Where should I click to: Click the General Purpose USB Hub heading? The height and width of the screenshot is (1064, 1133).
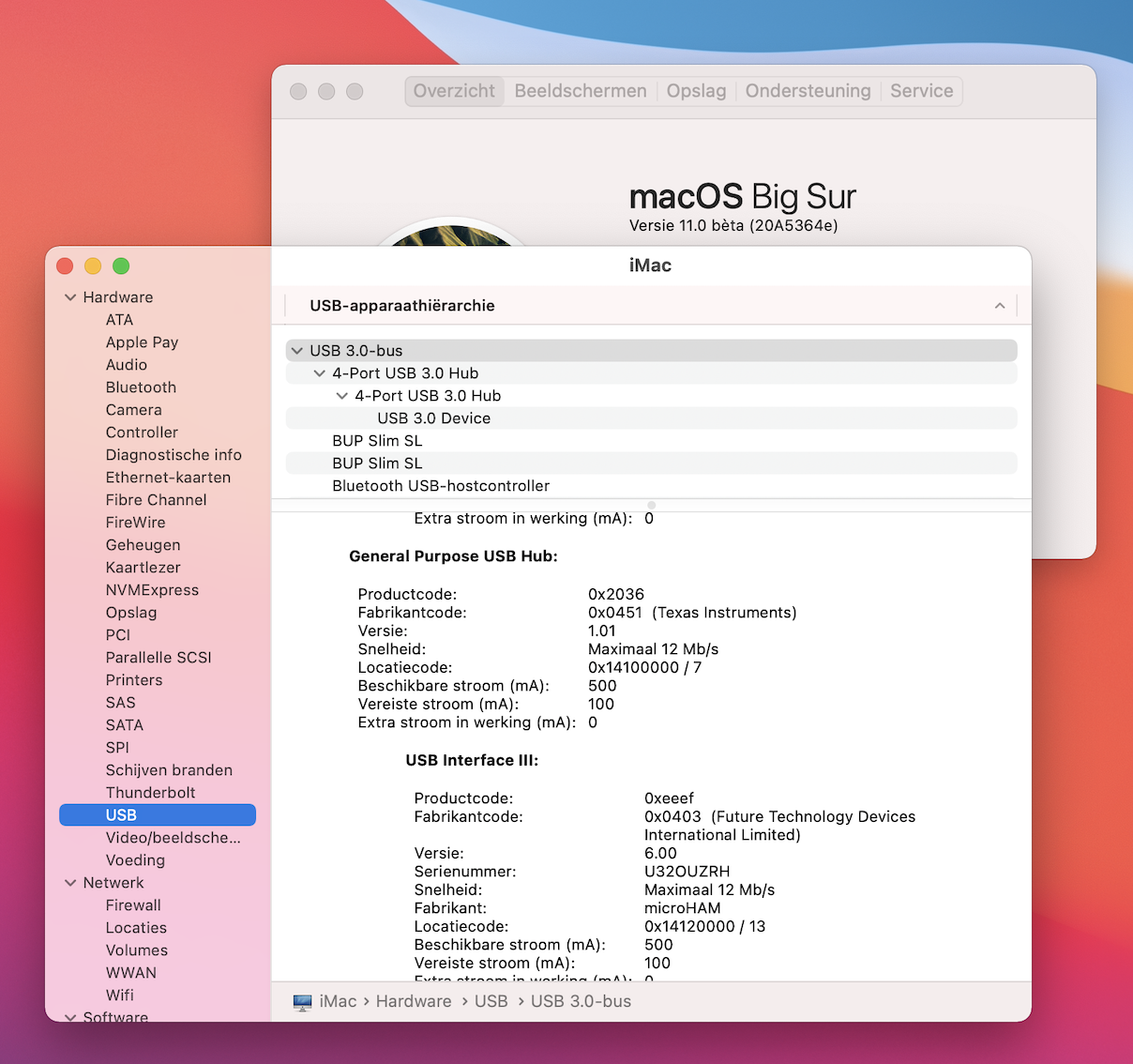pos(453,556)
